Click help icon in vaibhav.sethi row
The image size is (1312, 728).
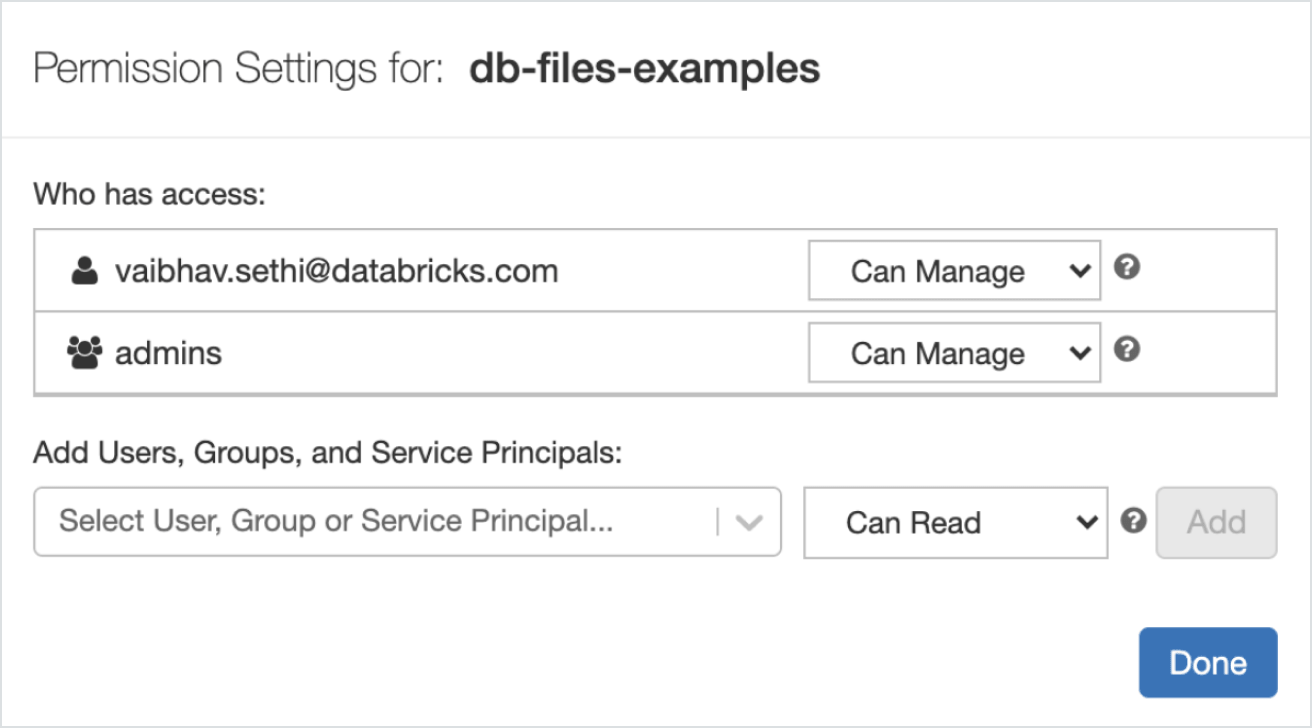(1127, 269)
